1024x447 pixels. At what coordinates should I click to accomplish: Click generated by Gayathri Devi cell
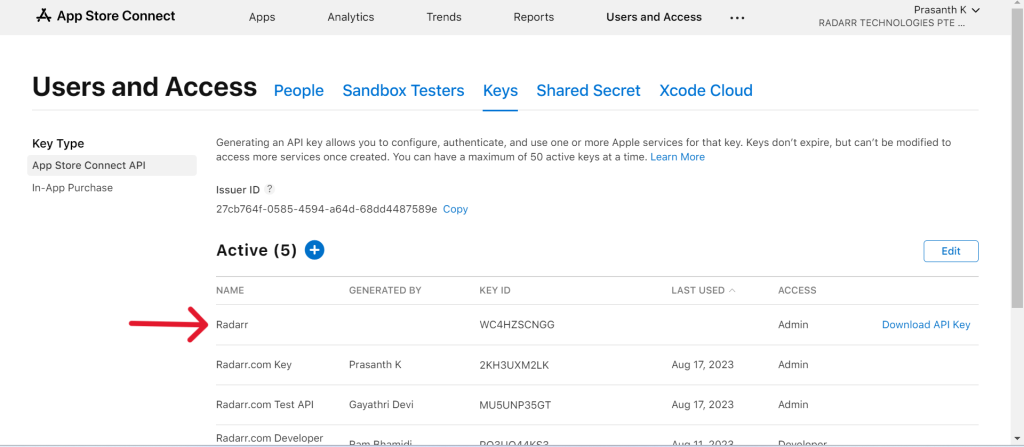click(x=379, y=405)
